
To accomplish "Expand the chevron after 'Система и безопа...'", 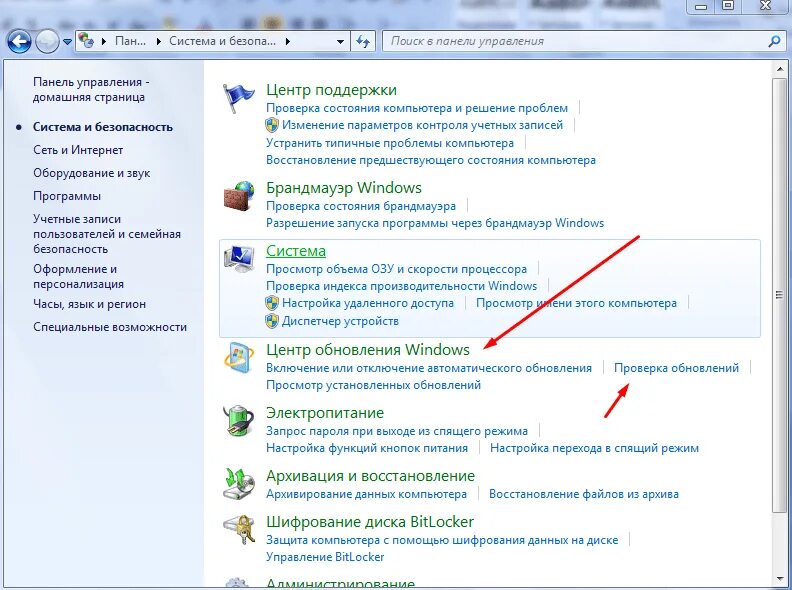I will (288, 41).
